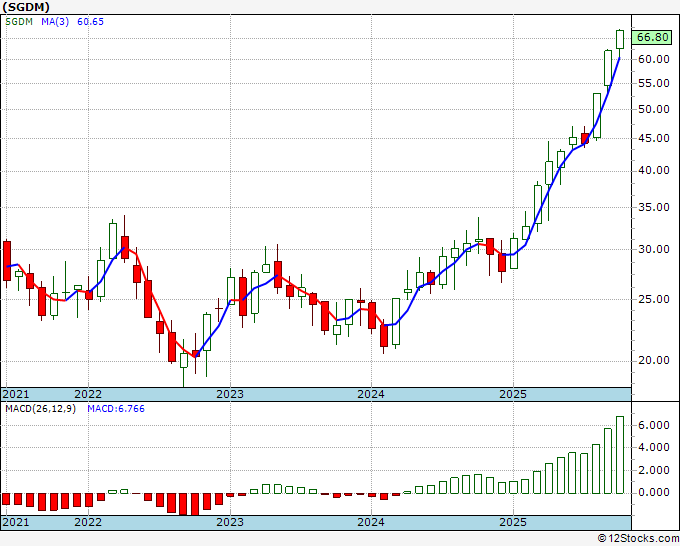Click the first red candlestick at 2021
680x546 pixels.
tap(7, 261)
